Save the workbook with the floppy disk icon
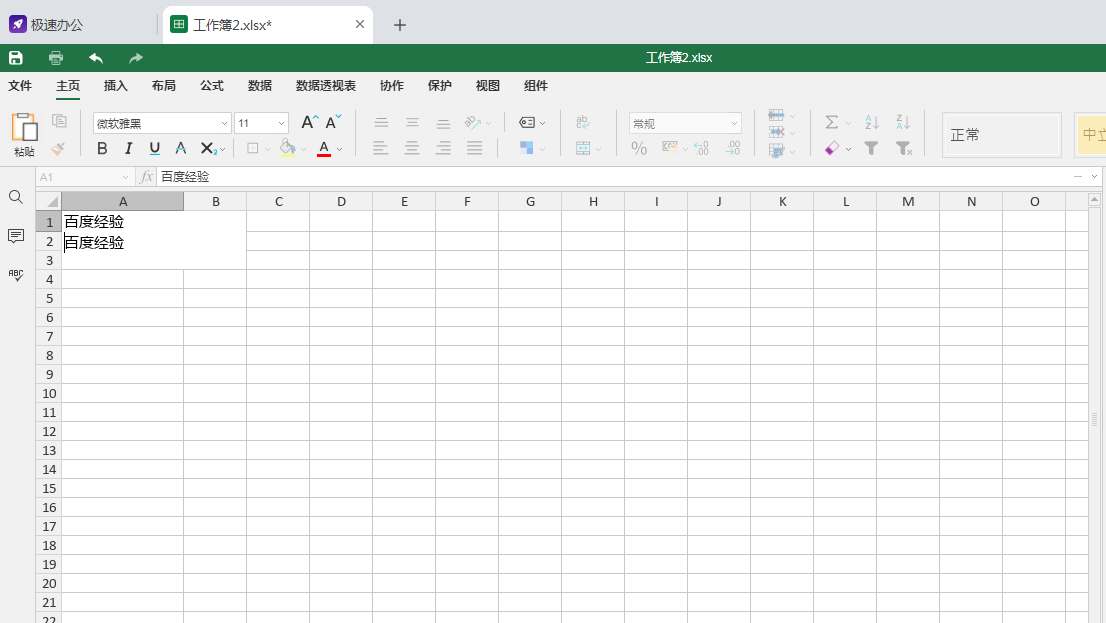The height and width of the screenshot is (623, 1106). [16, 58]
